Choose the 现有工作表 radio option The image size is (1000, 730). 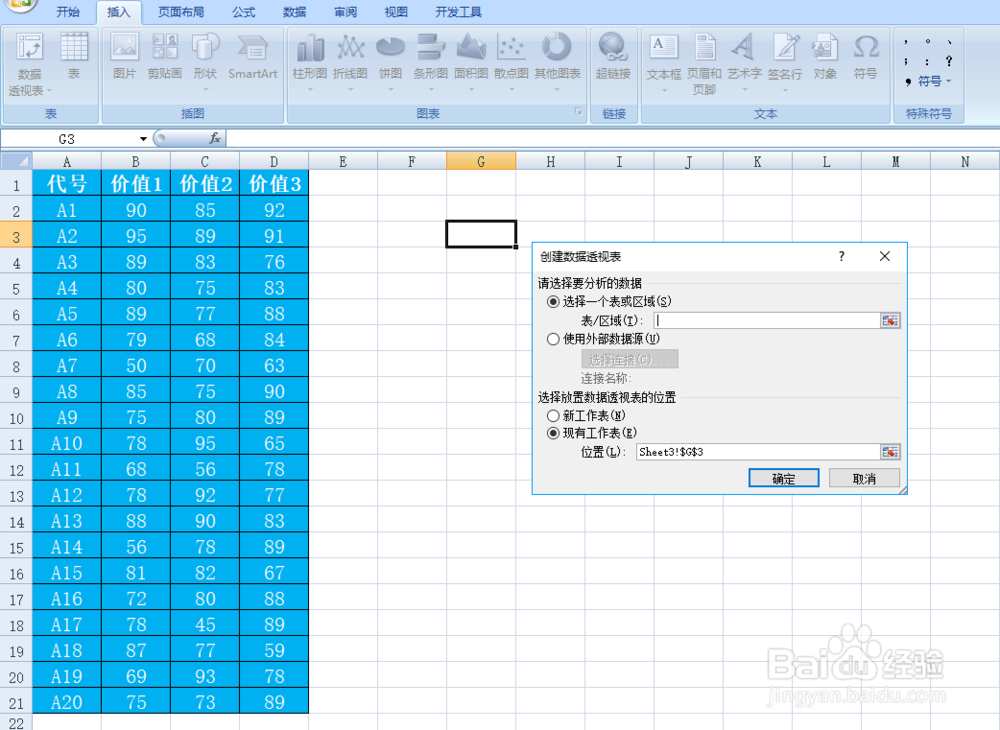click(553, 433)
